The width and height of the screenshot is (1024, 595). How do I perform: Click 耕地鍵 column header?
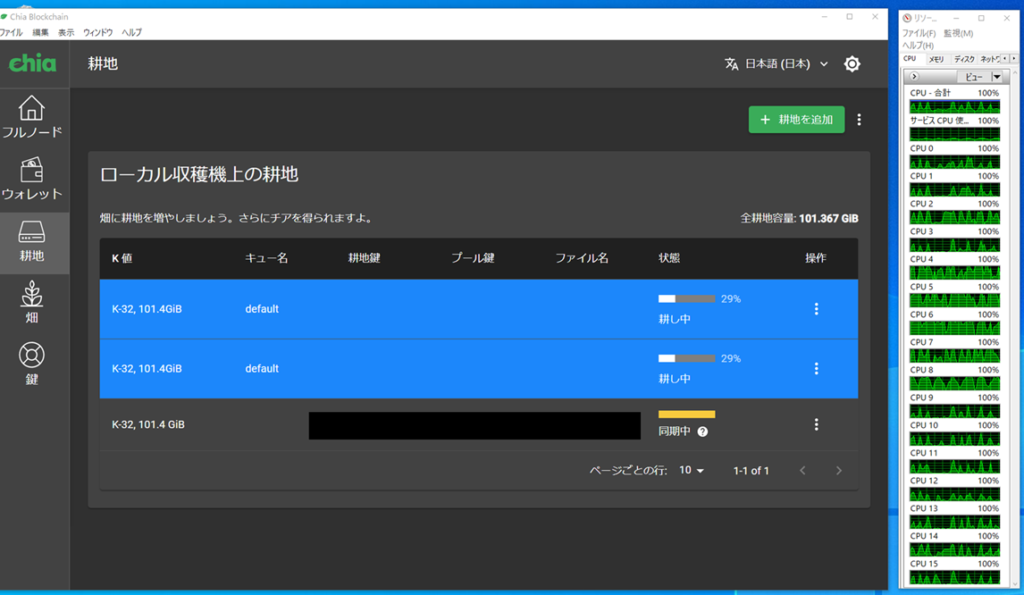point(364,258)
